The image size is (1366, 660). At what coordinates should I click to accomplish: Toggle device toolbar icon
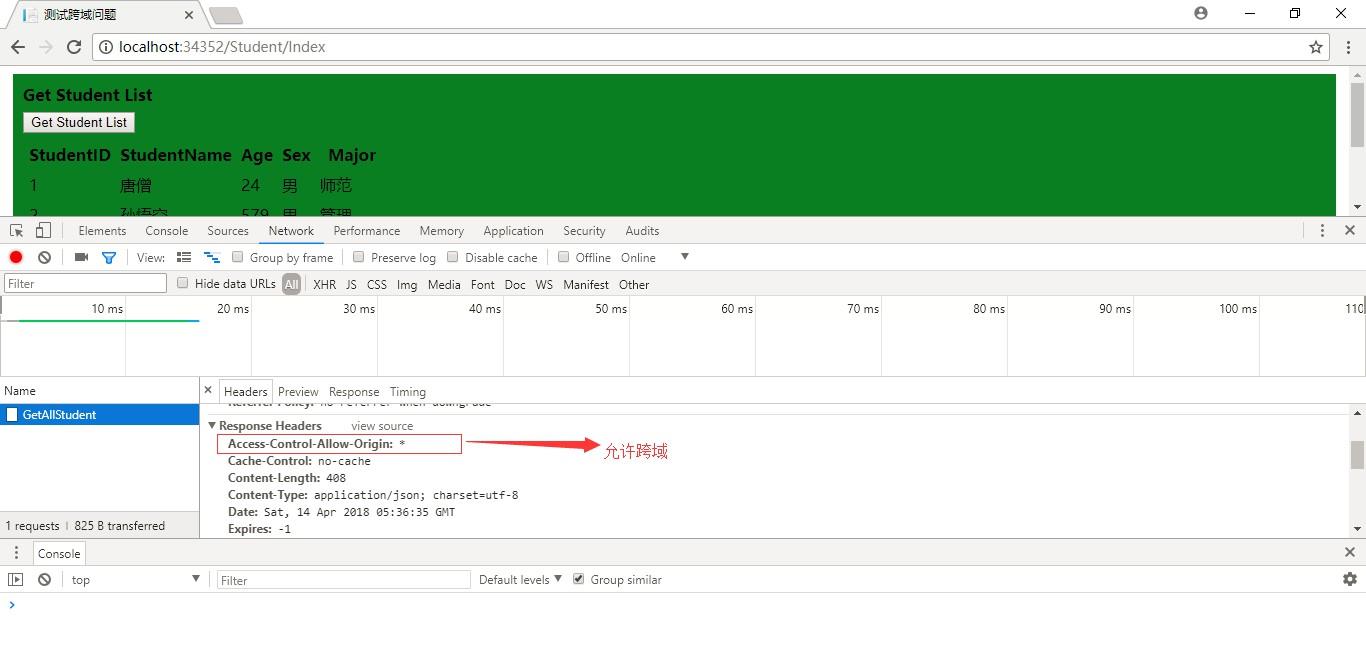(x=43, y=230)
